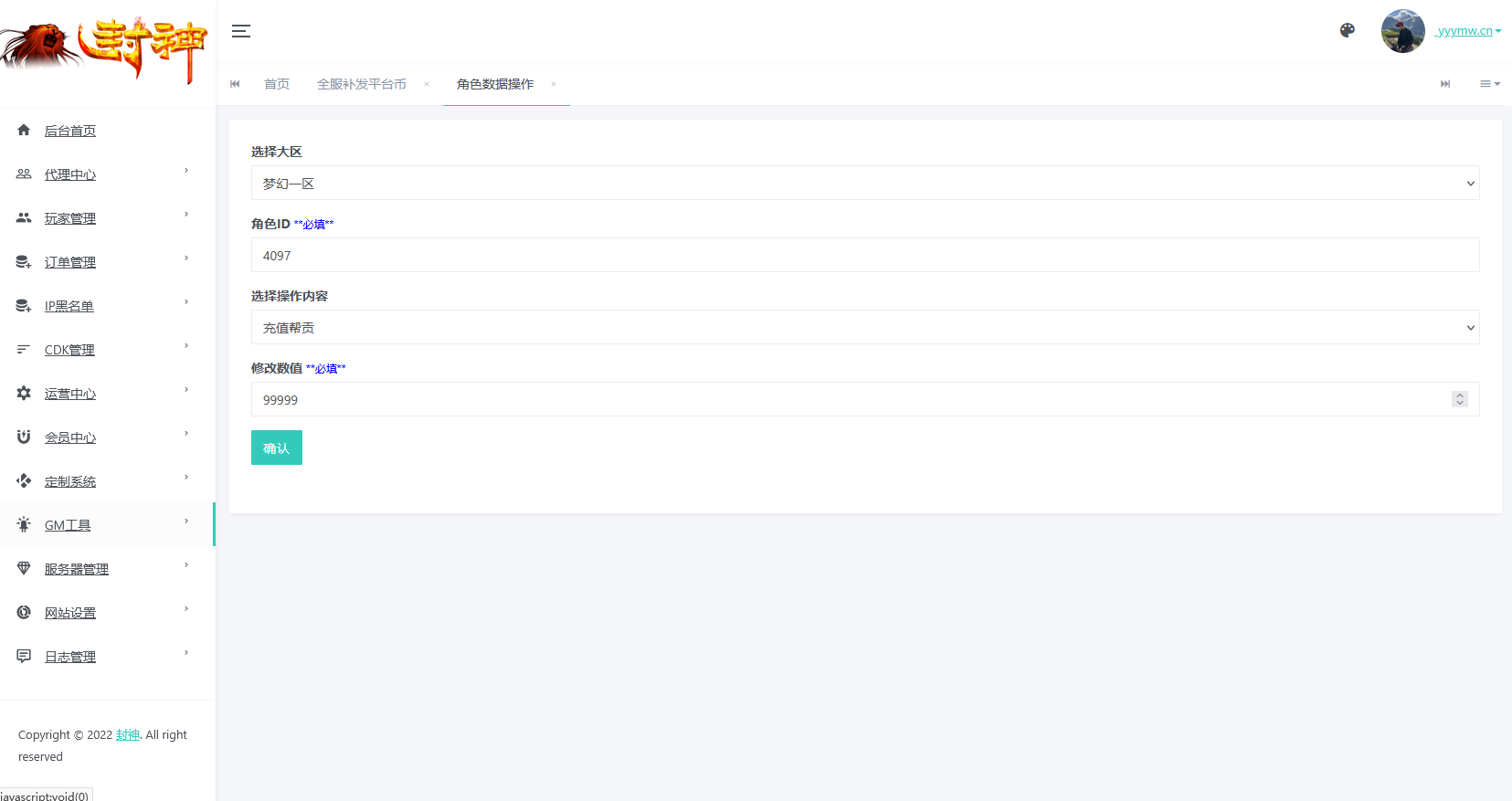
Task: Expand the 运营中心 gear menu item
Action: (x=25, y=394)
